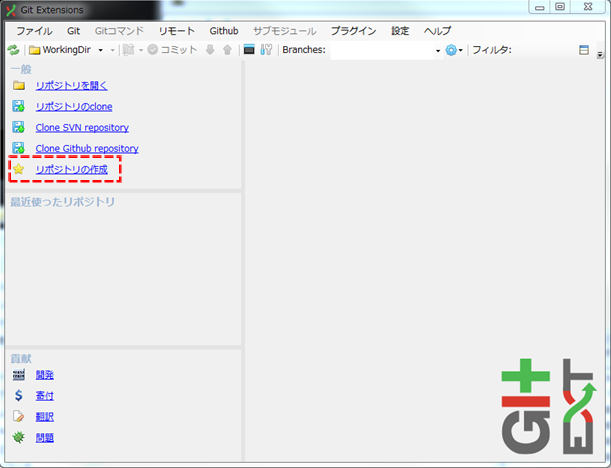Click the green refresh arrows icon
This screenshot has height=468, width=611.
[x=13, y=50]
